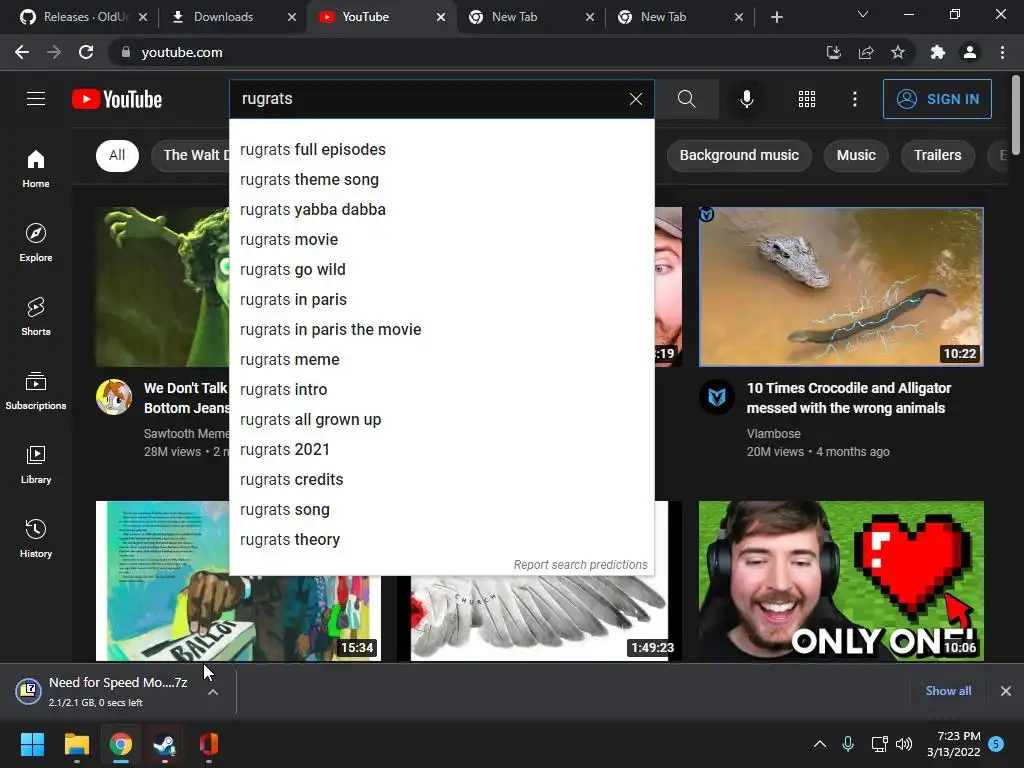This screenshot has height=768, width=1024.
Task: Open the ONLY ONE heart video thumbnail
Action: [841, 581]
